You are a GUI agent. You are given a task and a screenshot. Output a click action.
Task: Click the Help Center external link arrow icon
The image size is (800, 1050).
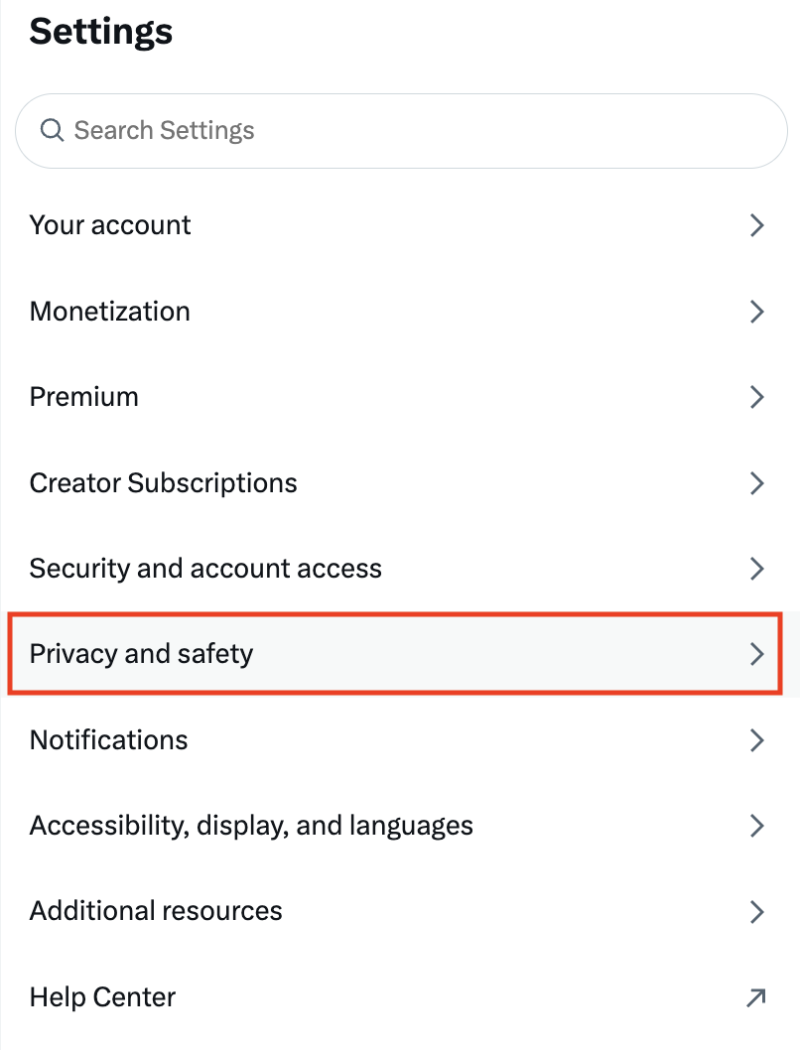(x=756, y=997)
